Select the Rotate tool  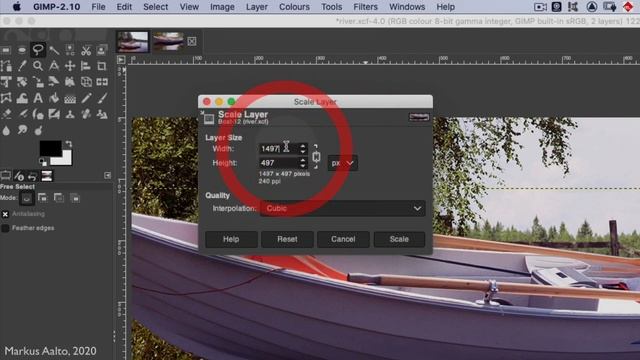22,82
